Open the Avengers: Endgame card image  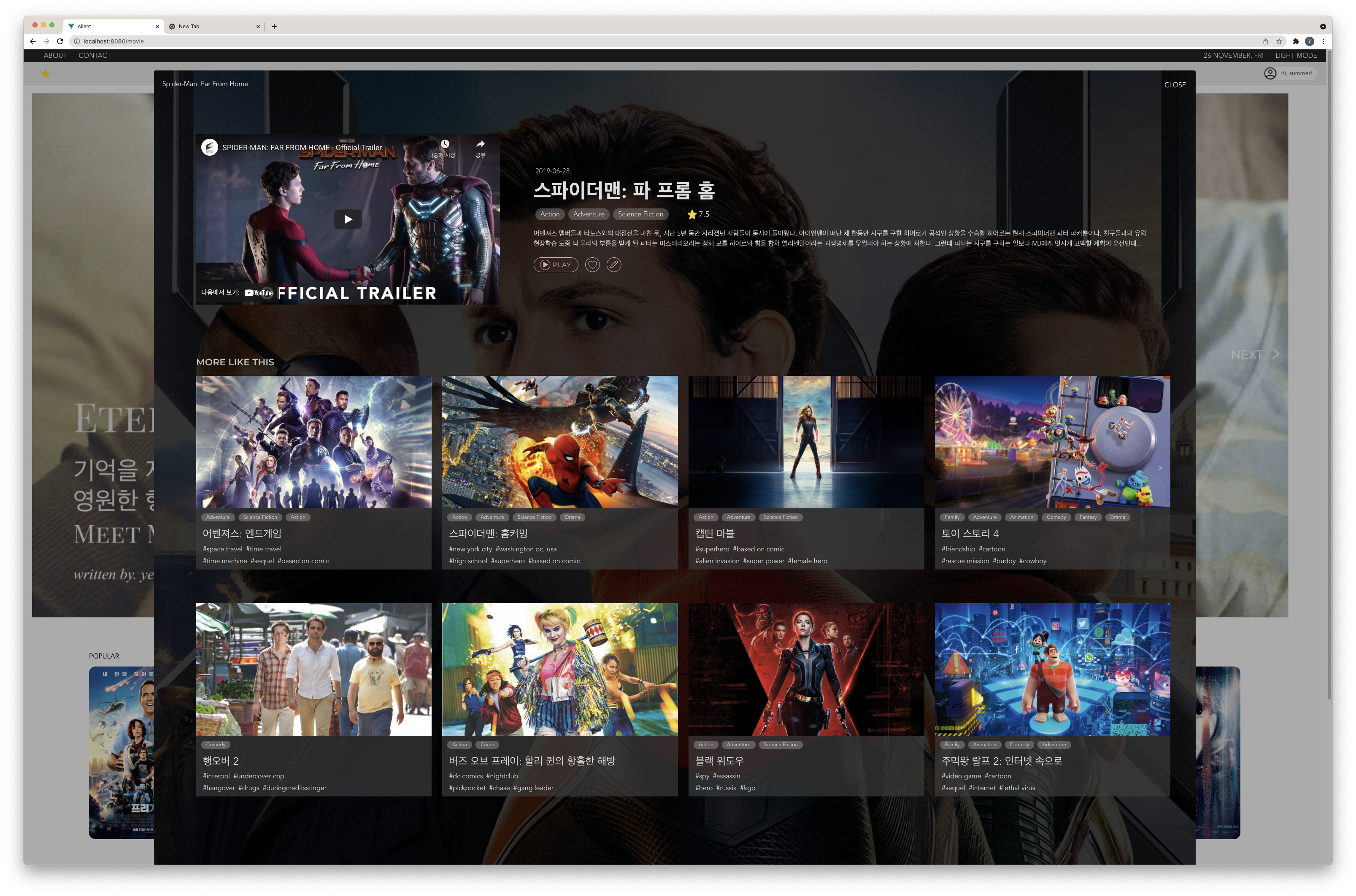click(314, 442)
